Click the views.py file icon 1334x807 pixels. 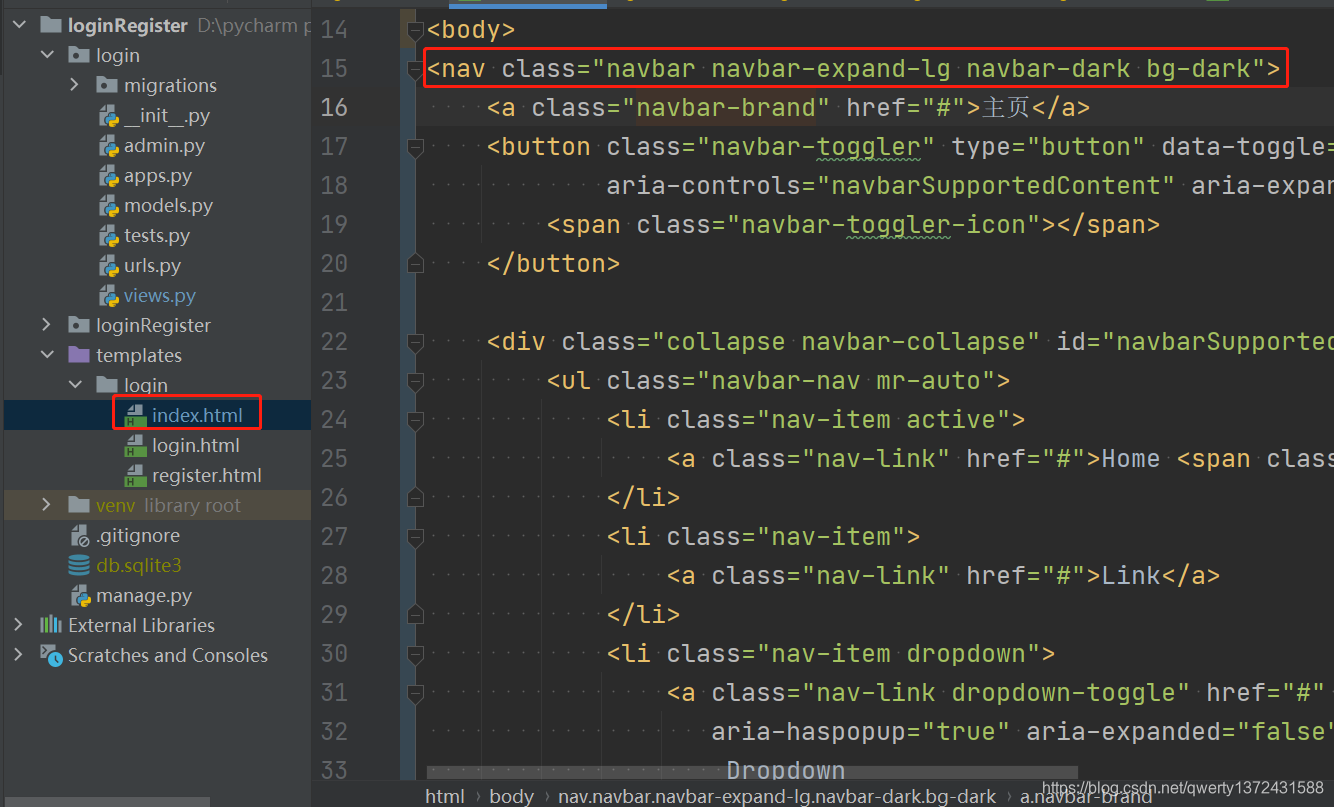pyautogui.click(x=108, y=295)
